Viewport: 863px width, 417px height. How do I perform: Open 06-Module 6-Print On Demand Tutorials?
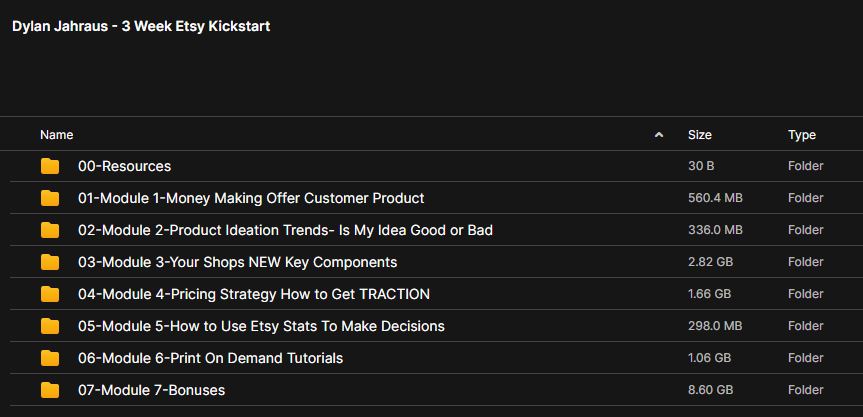click(x=210, y=358)
